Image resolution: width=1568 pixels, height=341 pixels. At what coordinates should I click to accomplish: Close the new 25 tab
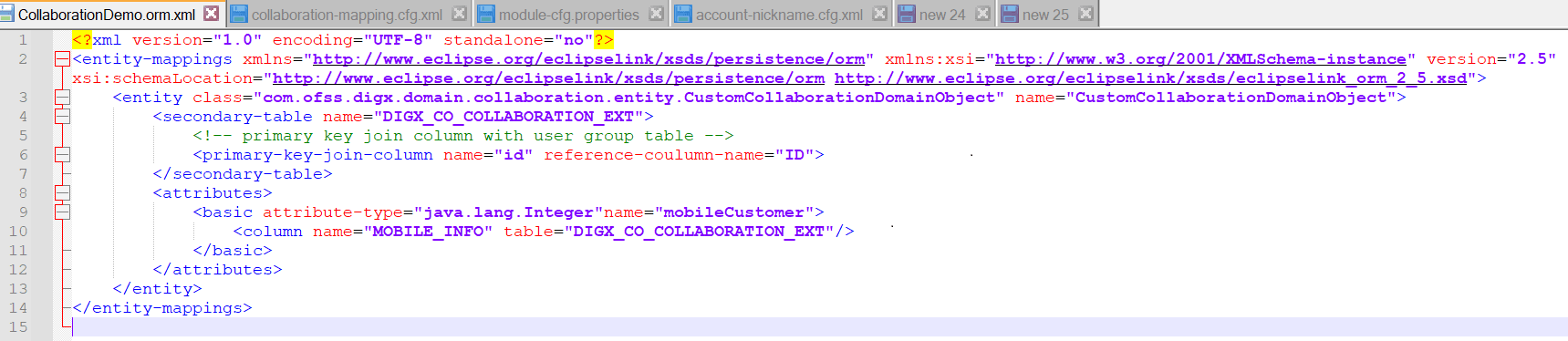point(1085,14)
